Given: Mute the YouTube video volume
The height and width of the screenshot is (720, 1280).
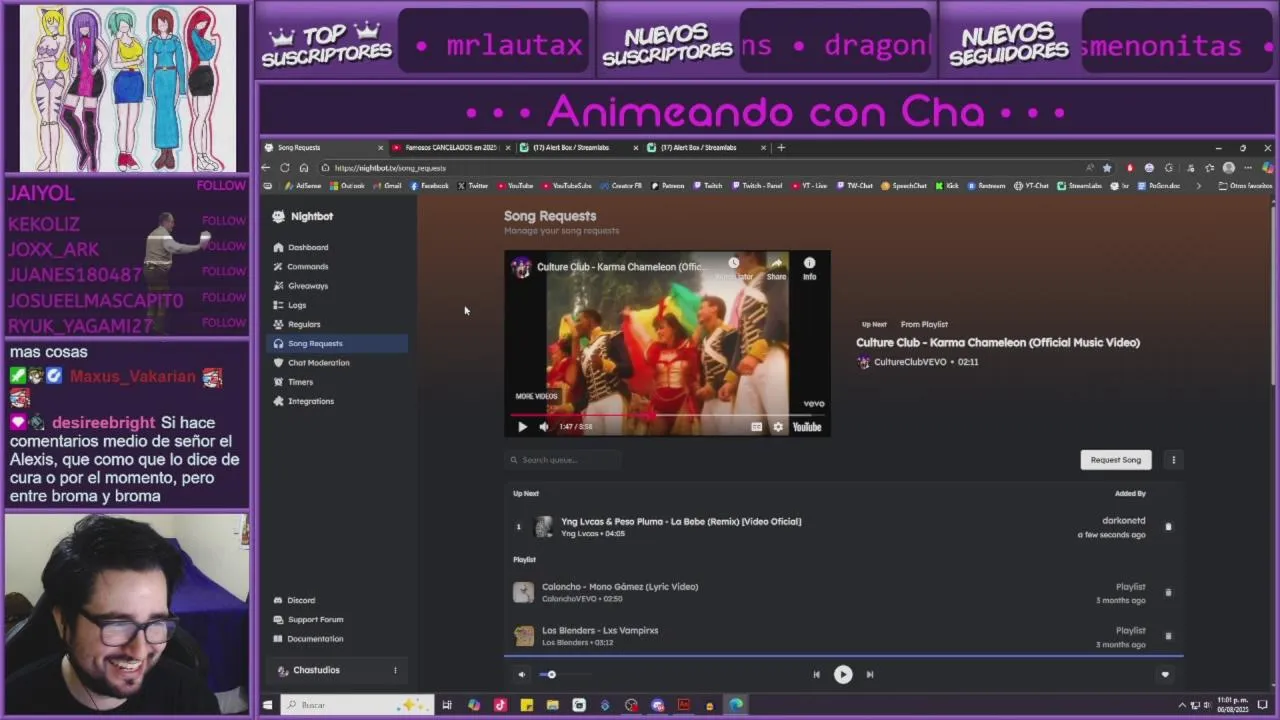Looking at the screenshot, I should pyautogui.click(x=544, y=427).
